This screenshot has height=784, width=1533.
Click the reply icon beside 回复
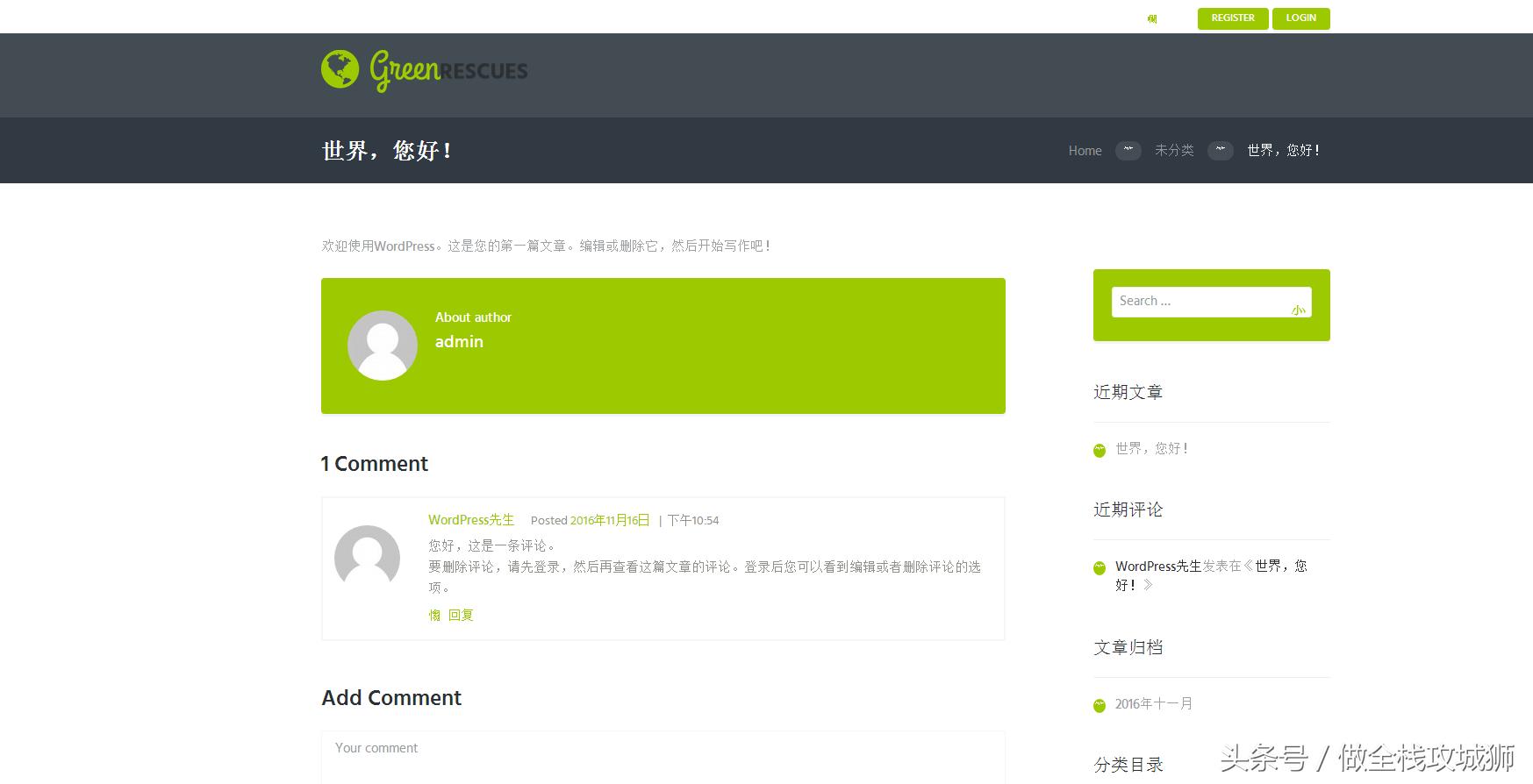click(434, 616)
